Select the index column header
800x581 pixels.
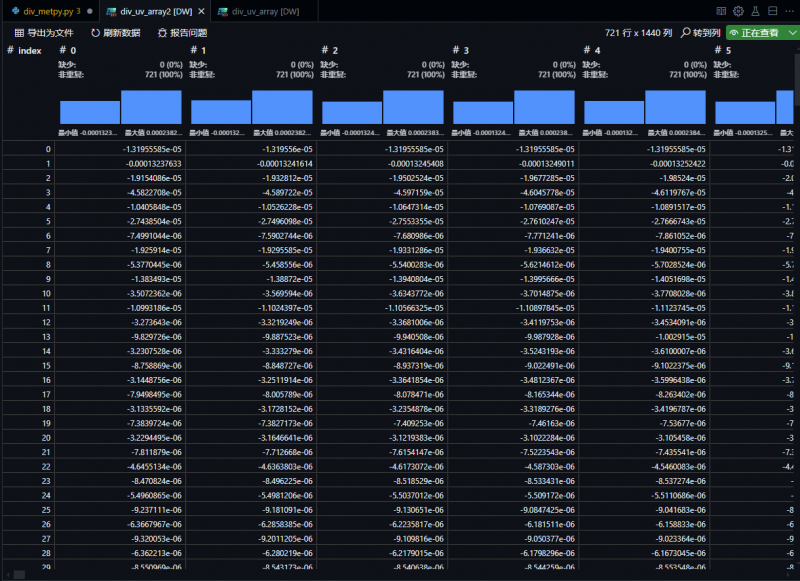(x=29, y=50)
